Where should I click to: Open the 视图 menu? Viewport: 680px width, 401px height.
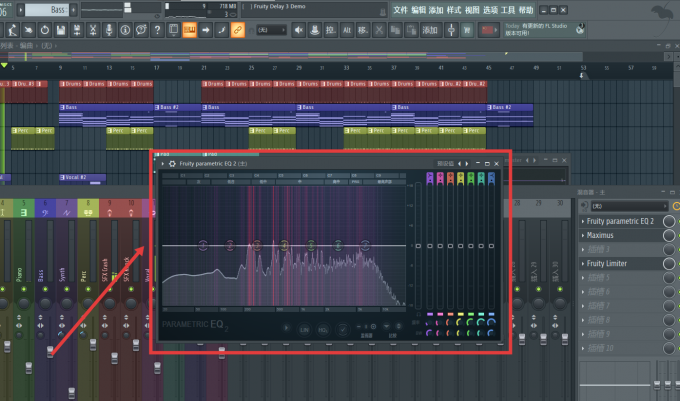click(472, 10)
